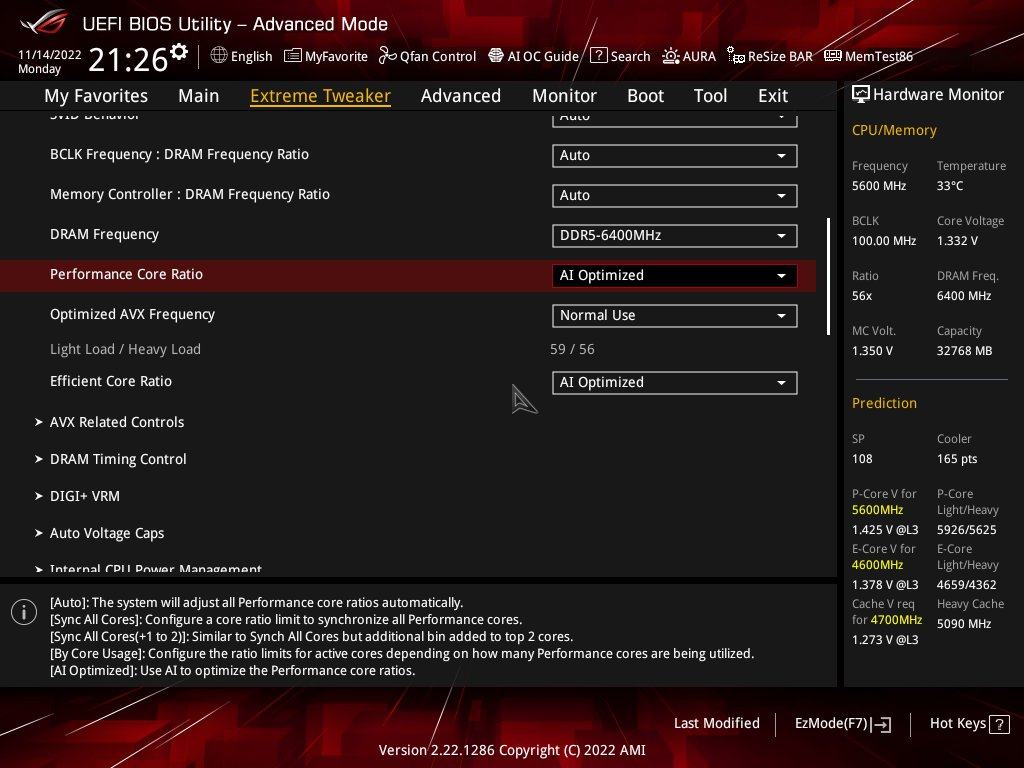Image resolution: width=1024 pixels, height=768 pixels.
Task: Click the date 11/14/2022 Monday
Action: tap(50, 61)
